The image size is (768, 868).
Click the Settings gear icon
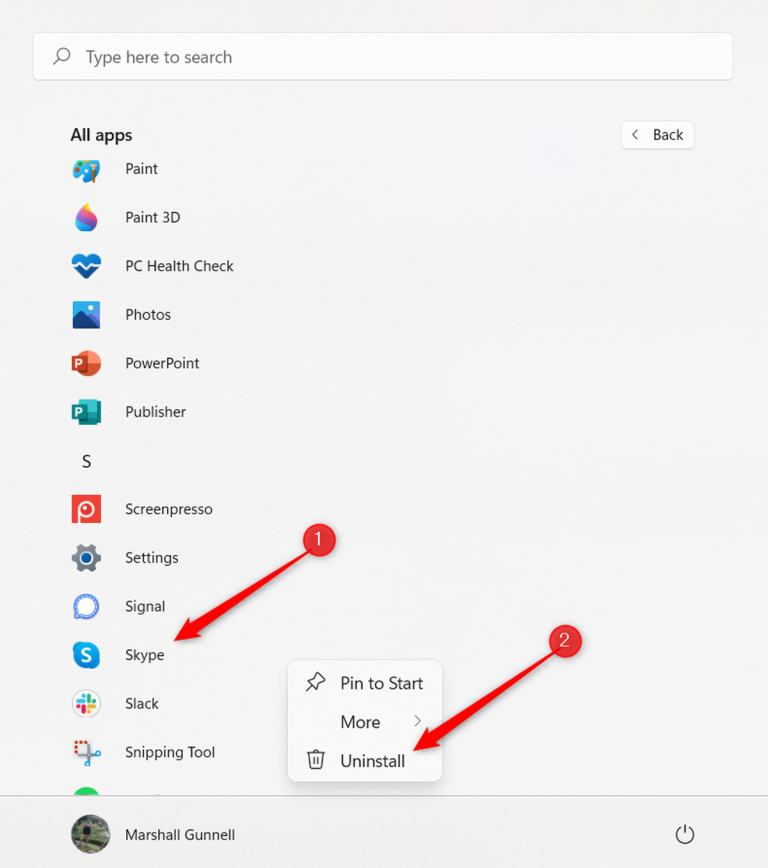86,558
